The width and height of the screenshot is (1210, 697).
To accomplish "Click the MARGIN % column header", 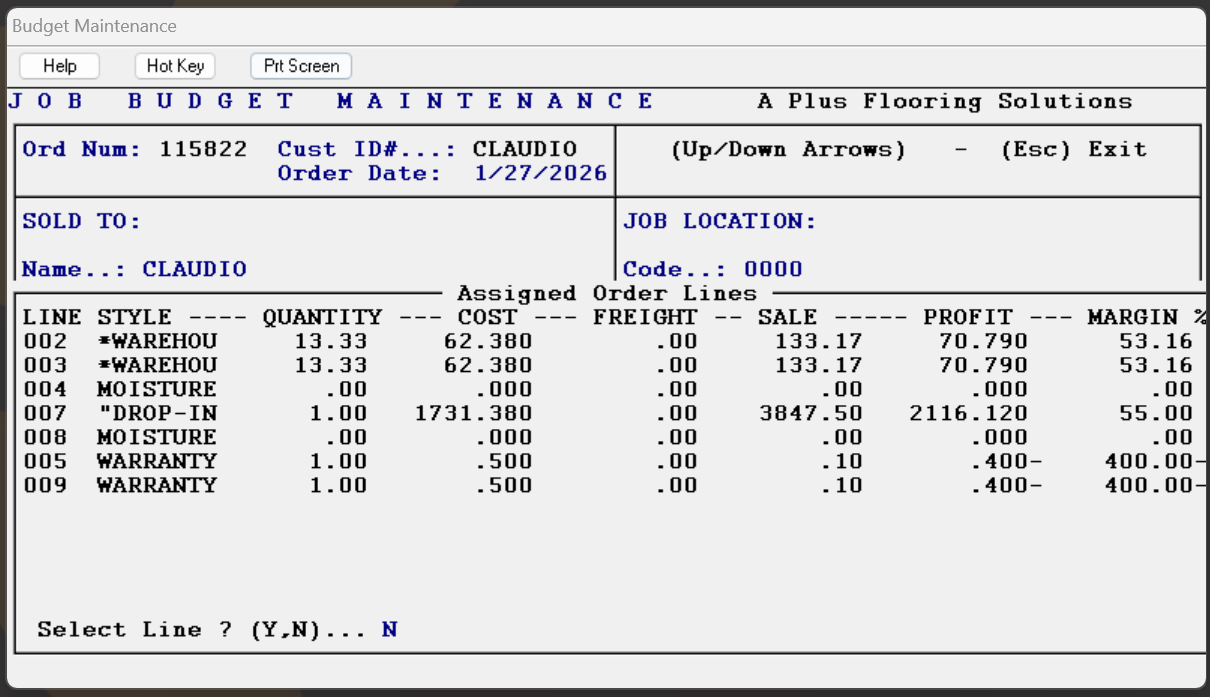I will tap(1146, 317).
